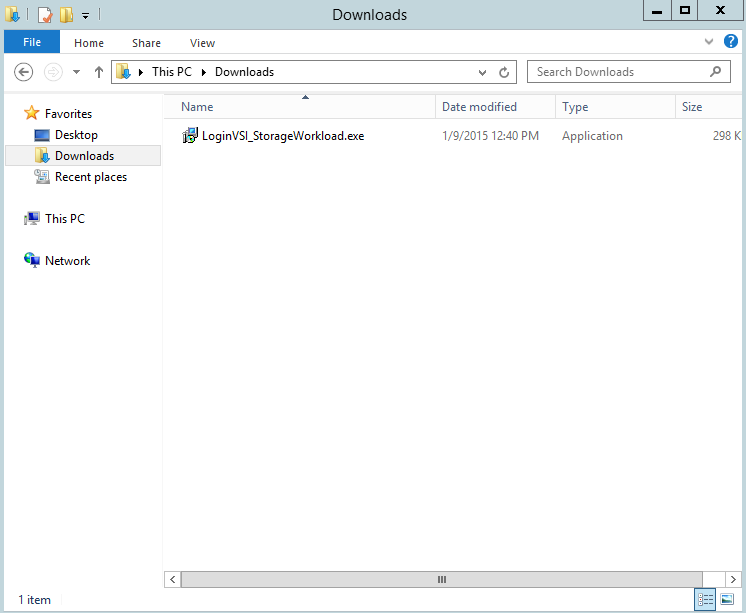Expand the root arrow before This PC

[141, 72]
